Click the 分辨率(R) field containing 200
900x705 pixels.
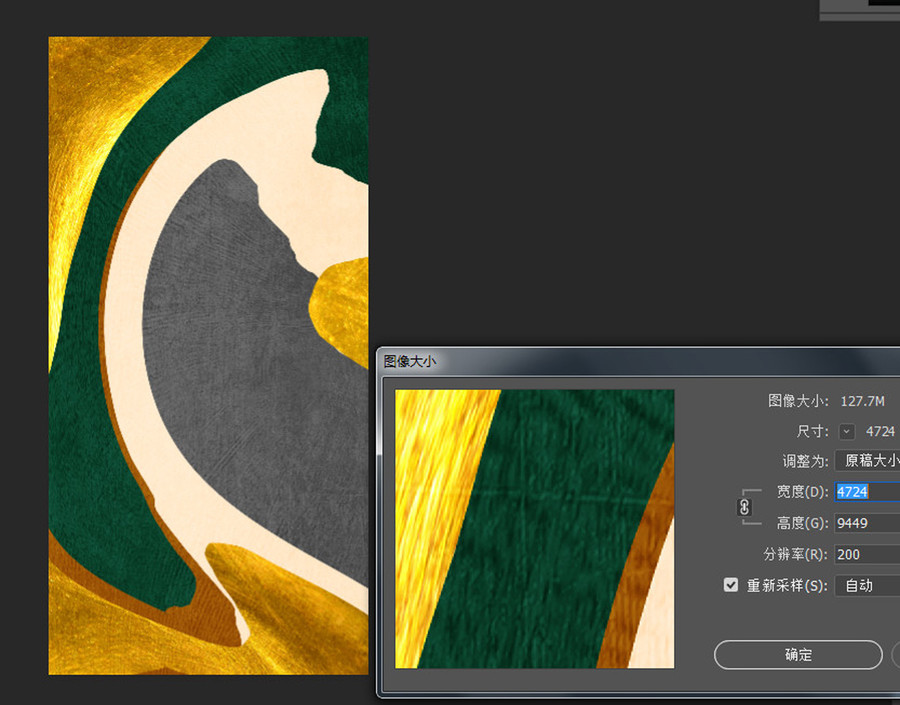click(x=867, y=554)
